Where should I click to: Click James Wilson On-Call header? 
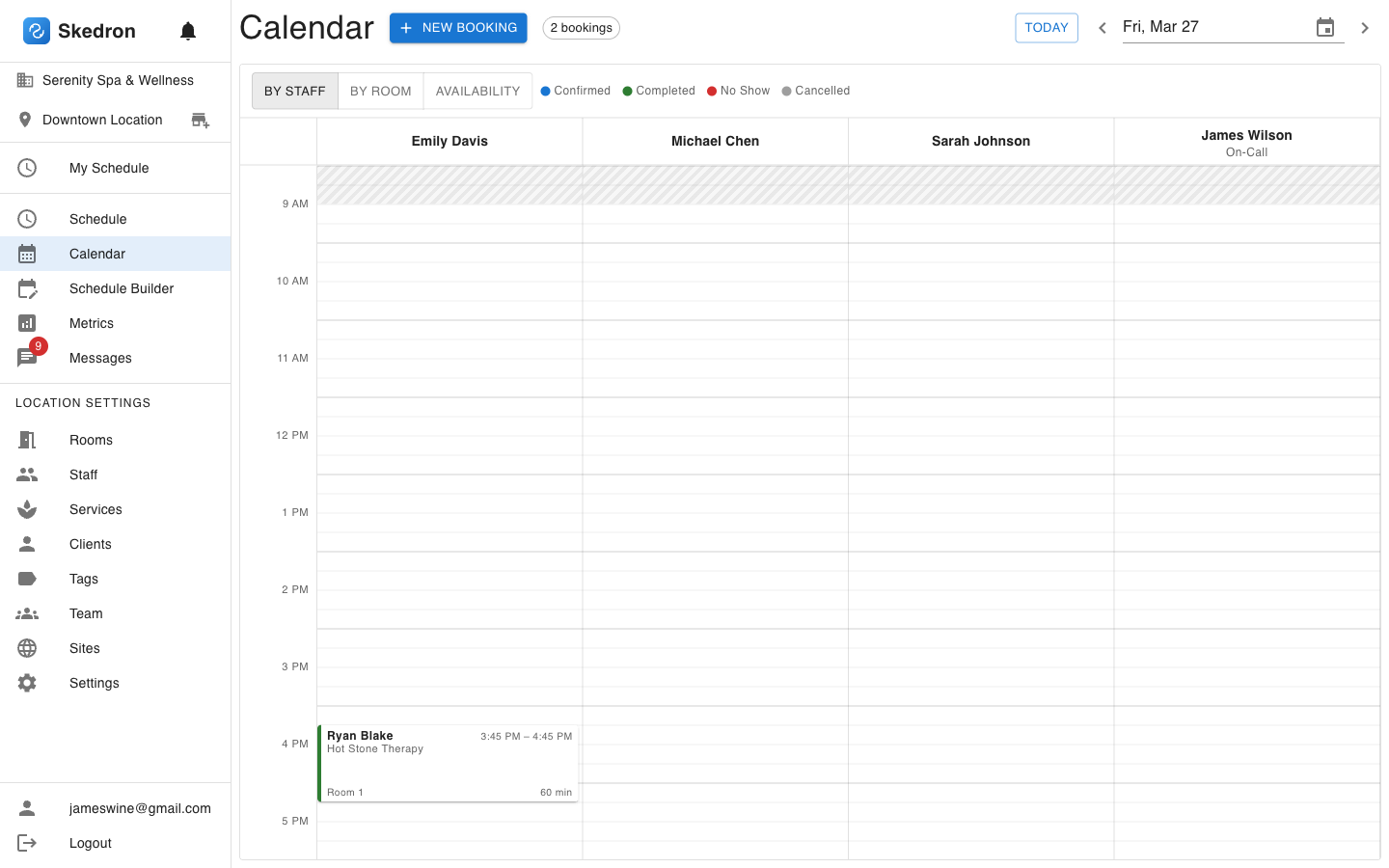point(1246,143)
